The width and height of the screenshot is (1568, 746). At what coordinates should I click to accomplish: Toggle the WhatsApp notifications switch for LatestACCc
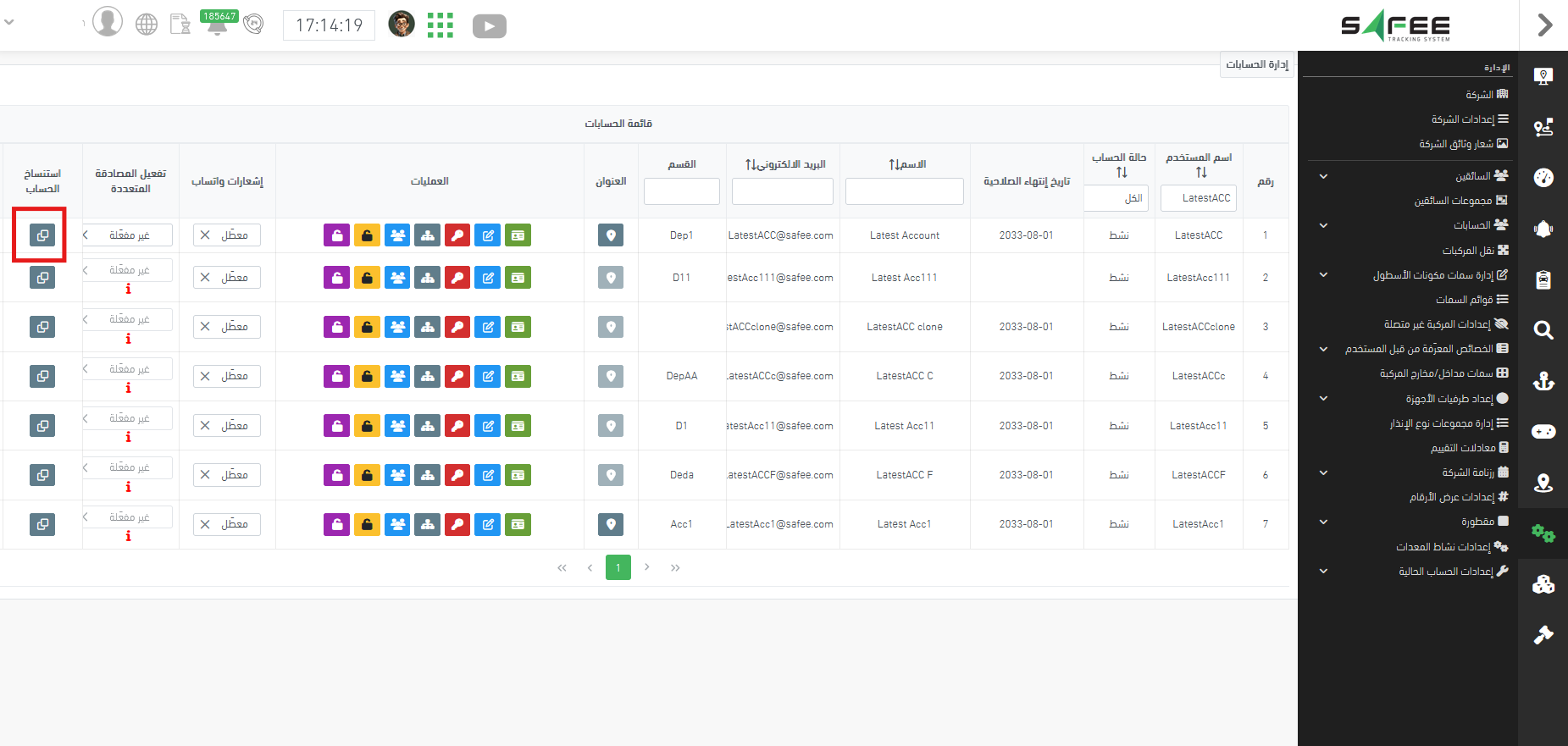226,376
